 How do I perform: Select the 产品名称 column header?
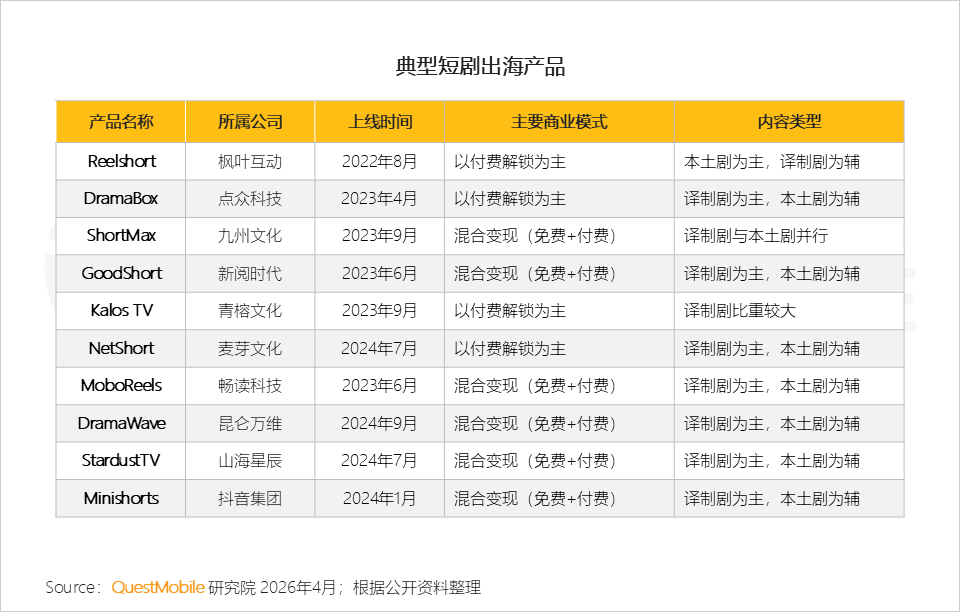pos(121,121)
